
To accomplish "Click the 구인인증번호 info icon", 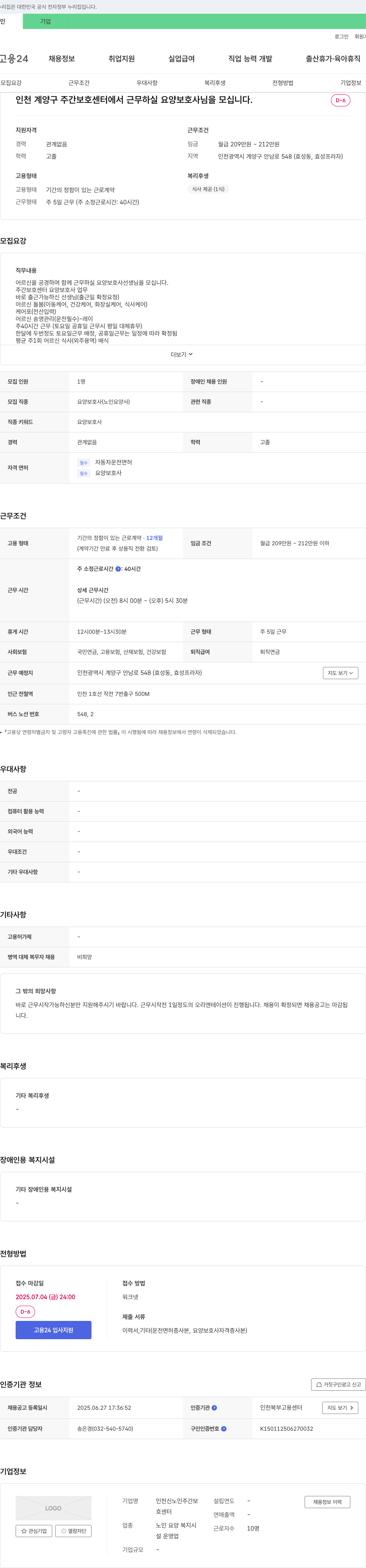I will click(223, 1428).
